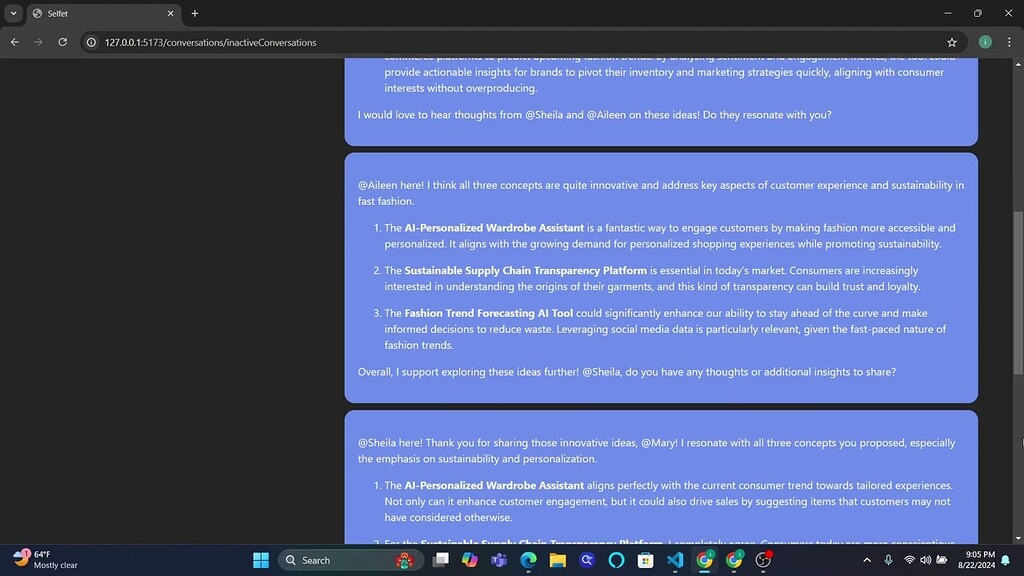Expand the hidden icons in the system tray

(867, 560)
